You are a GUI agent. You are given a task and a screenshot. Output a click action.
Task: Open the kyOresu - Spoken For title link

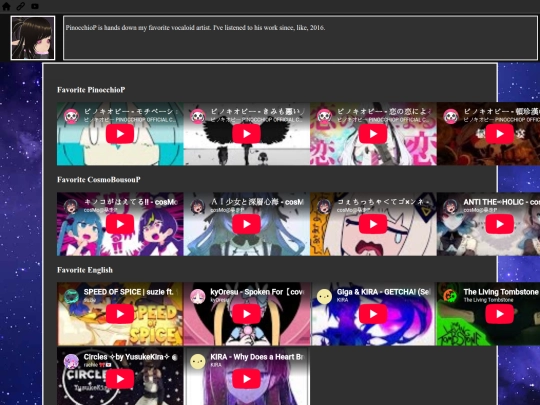click(257, 292)
